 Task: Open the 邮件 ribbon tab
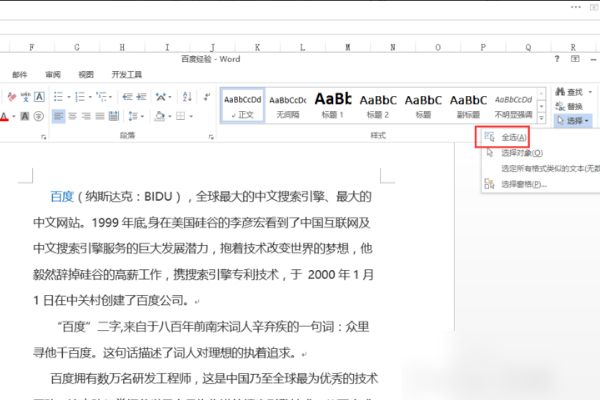click(20, 75)
